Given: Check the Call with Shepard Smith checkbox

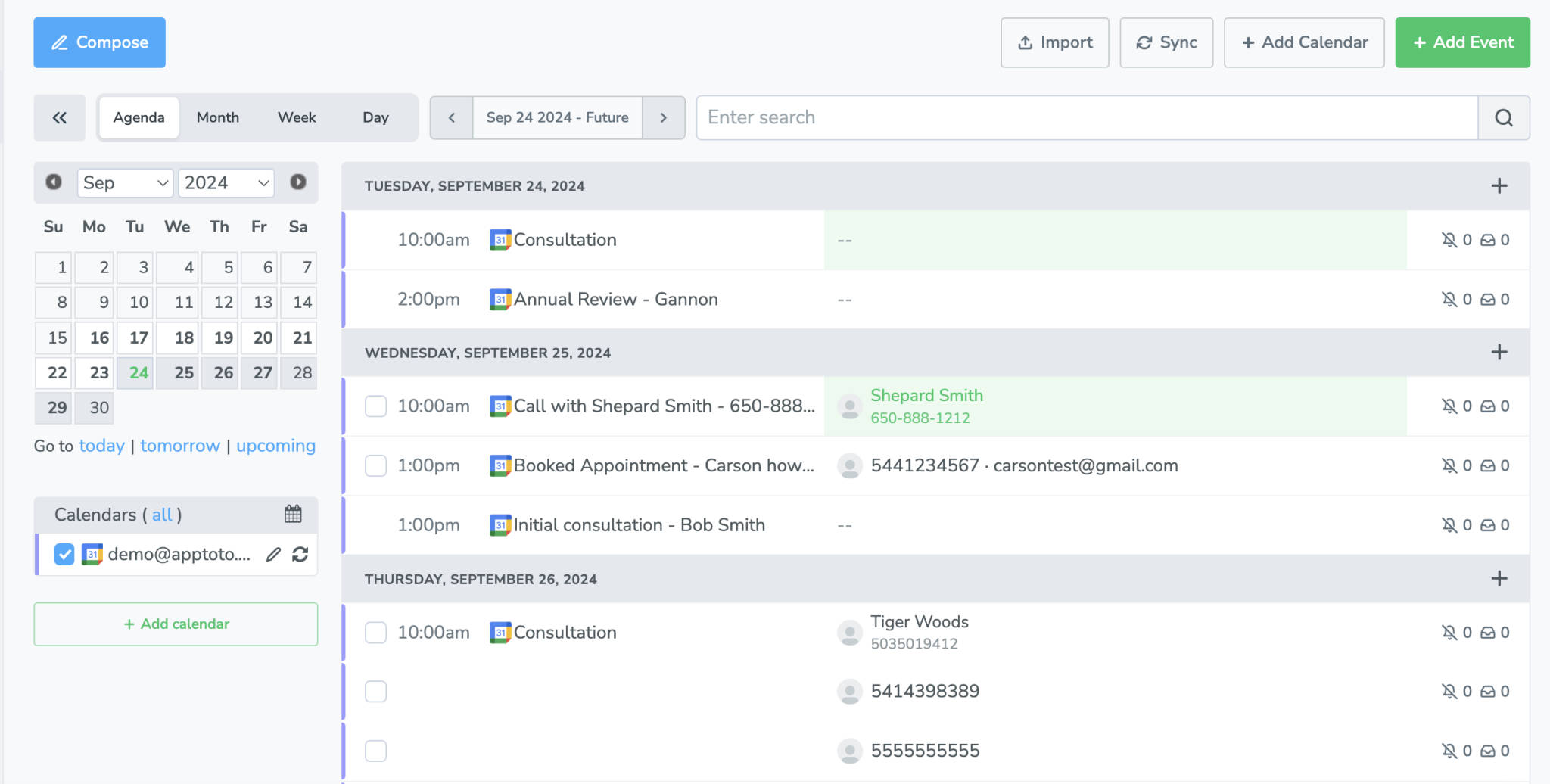Looking at the screenshot, I should pyautogui.click(x=375, y=406).
